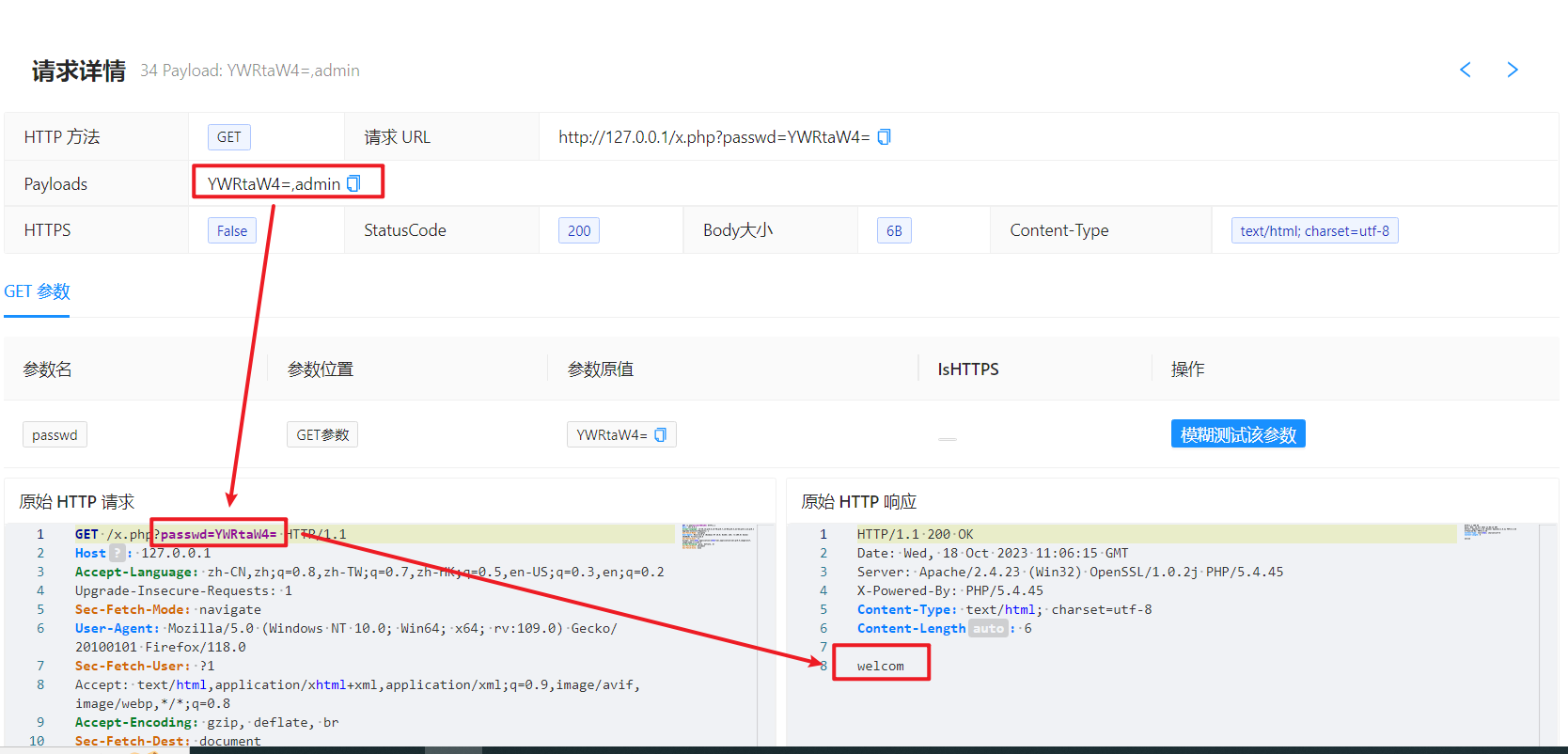
Task: Click the Accept-Encoding request header line
Action: pos(207,722)
